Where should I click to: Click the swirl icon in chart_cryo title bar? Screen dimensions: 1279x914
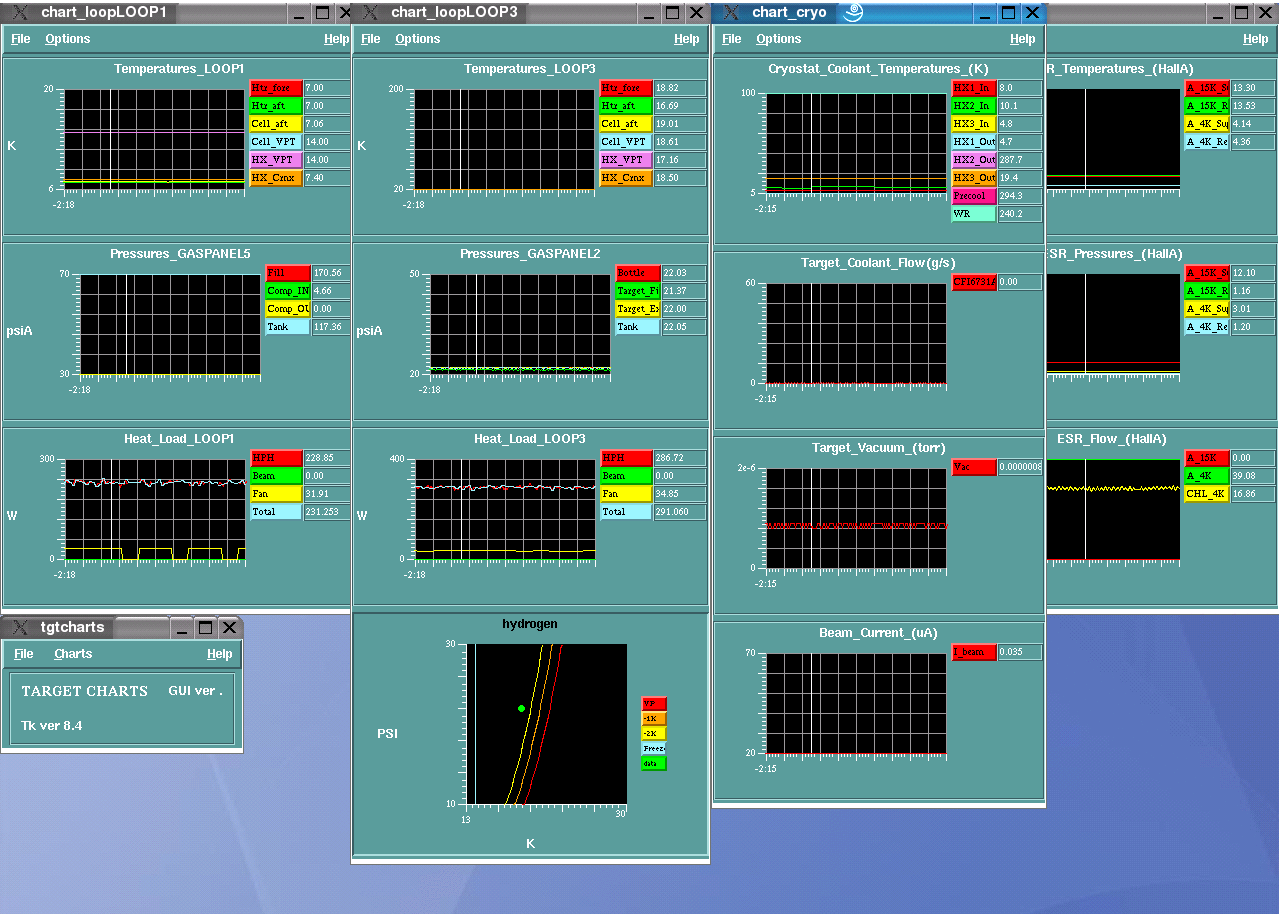tap(853, 13)
